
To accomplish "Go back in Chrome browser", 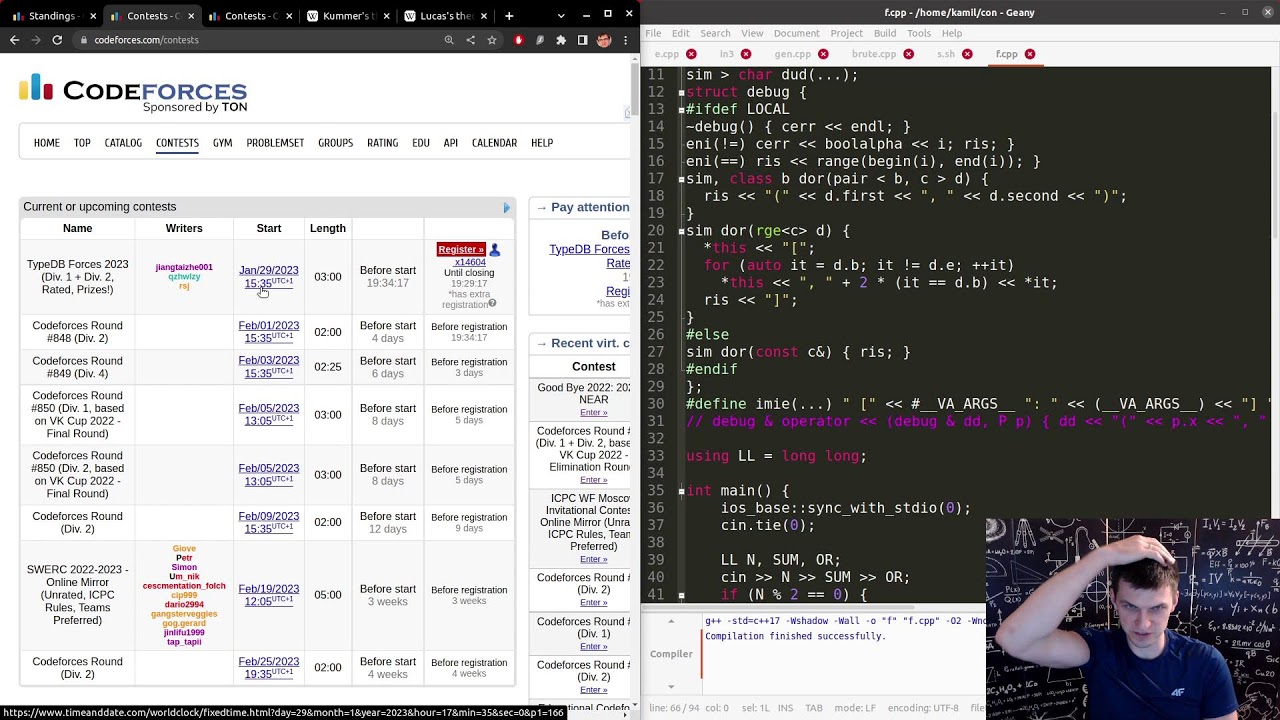I will [14, 40].
